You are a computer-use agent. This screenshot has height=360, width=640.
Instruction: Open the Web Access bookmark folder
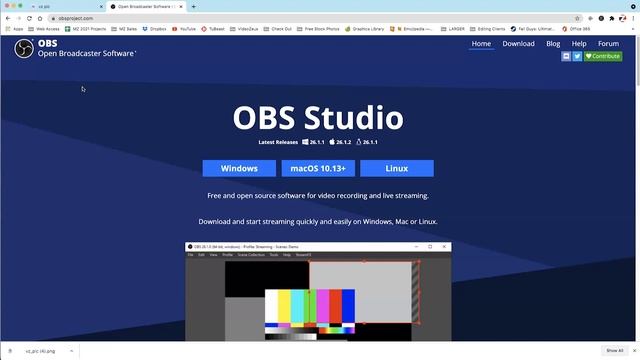click(x=44, y=29)
